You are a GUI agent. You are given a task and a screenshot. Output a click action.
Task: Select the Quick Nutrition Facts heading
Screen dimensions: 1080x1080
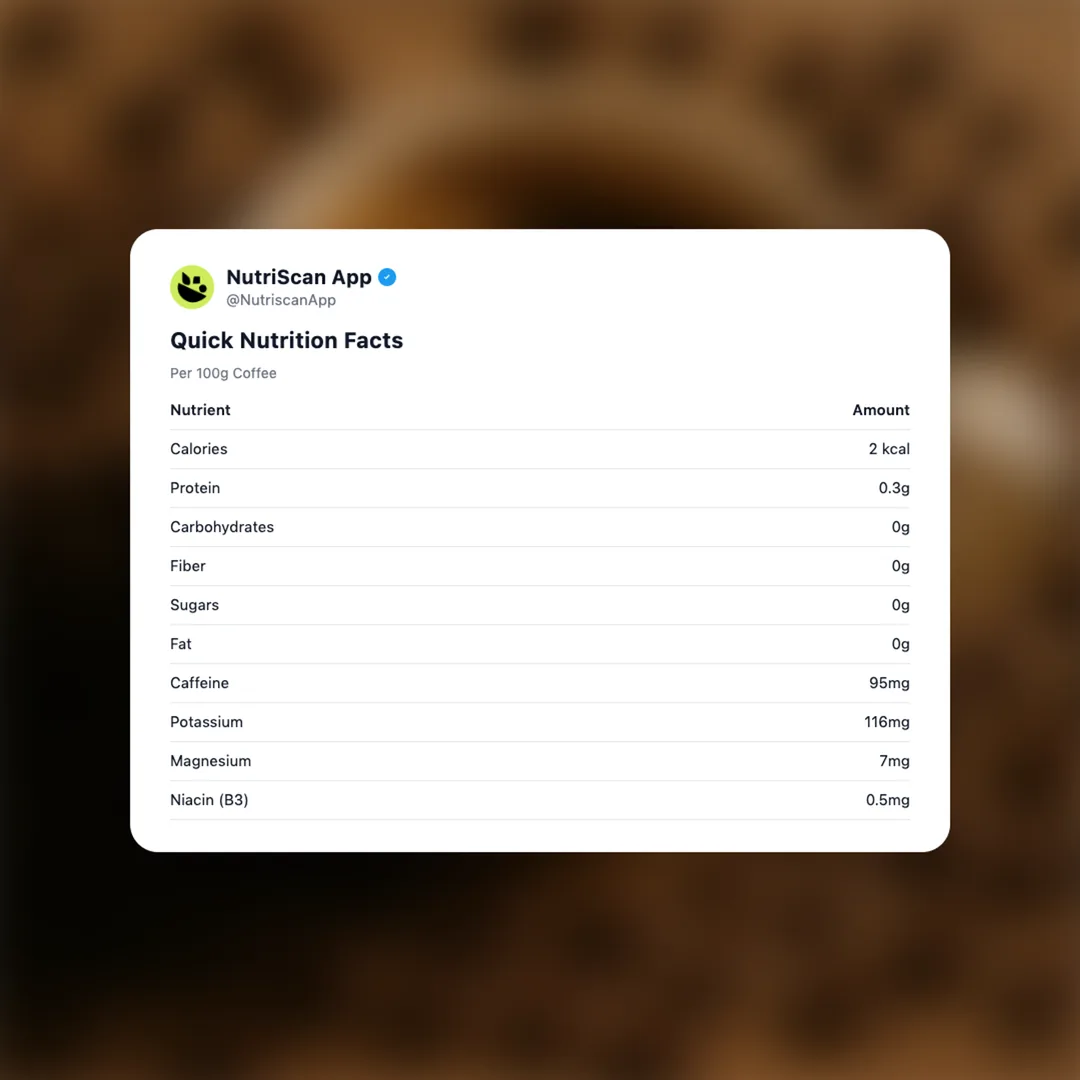pyautogui.click(x=286, y=340)
